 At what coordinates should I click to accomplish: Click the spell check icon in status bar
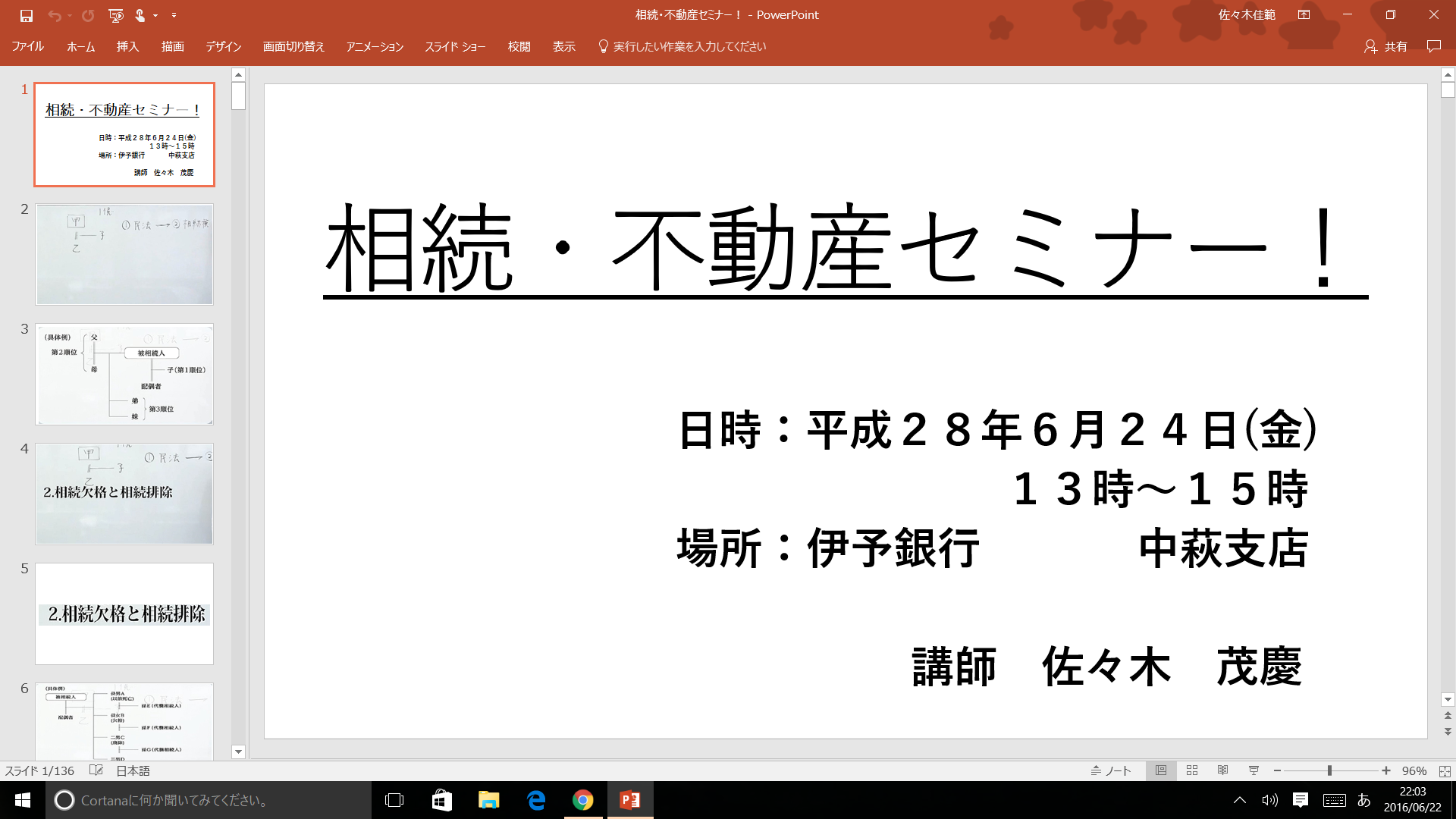(96, 770)
